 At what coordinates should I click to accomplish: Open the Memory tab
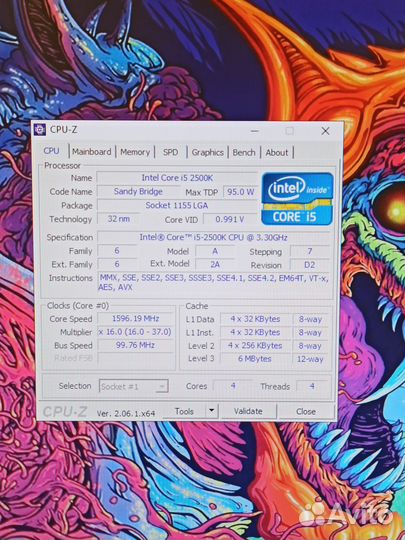135,152
